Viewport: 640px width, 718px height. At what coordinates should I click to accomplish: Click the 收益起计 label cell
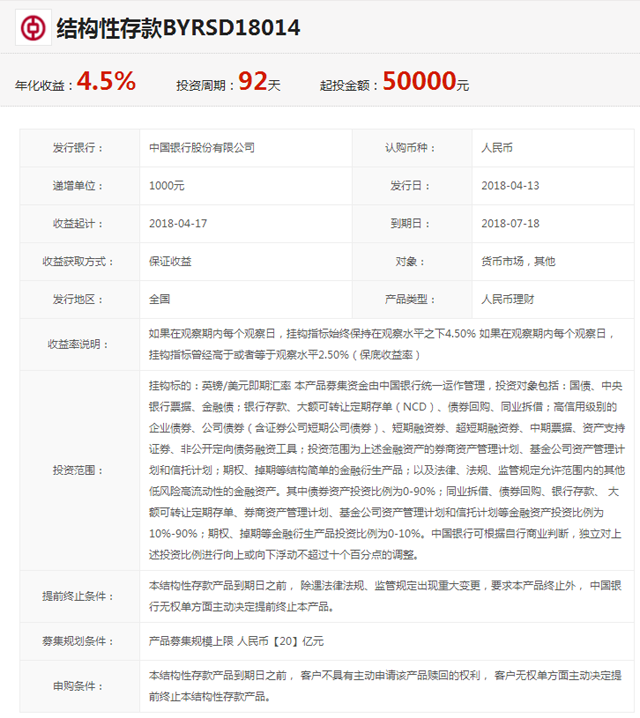point(80,223)
